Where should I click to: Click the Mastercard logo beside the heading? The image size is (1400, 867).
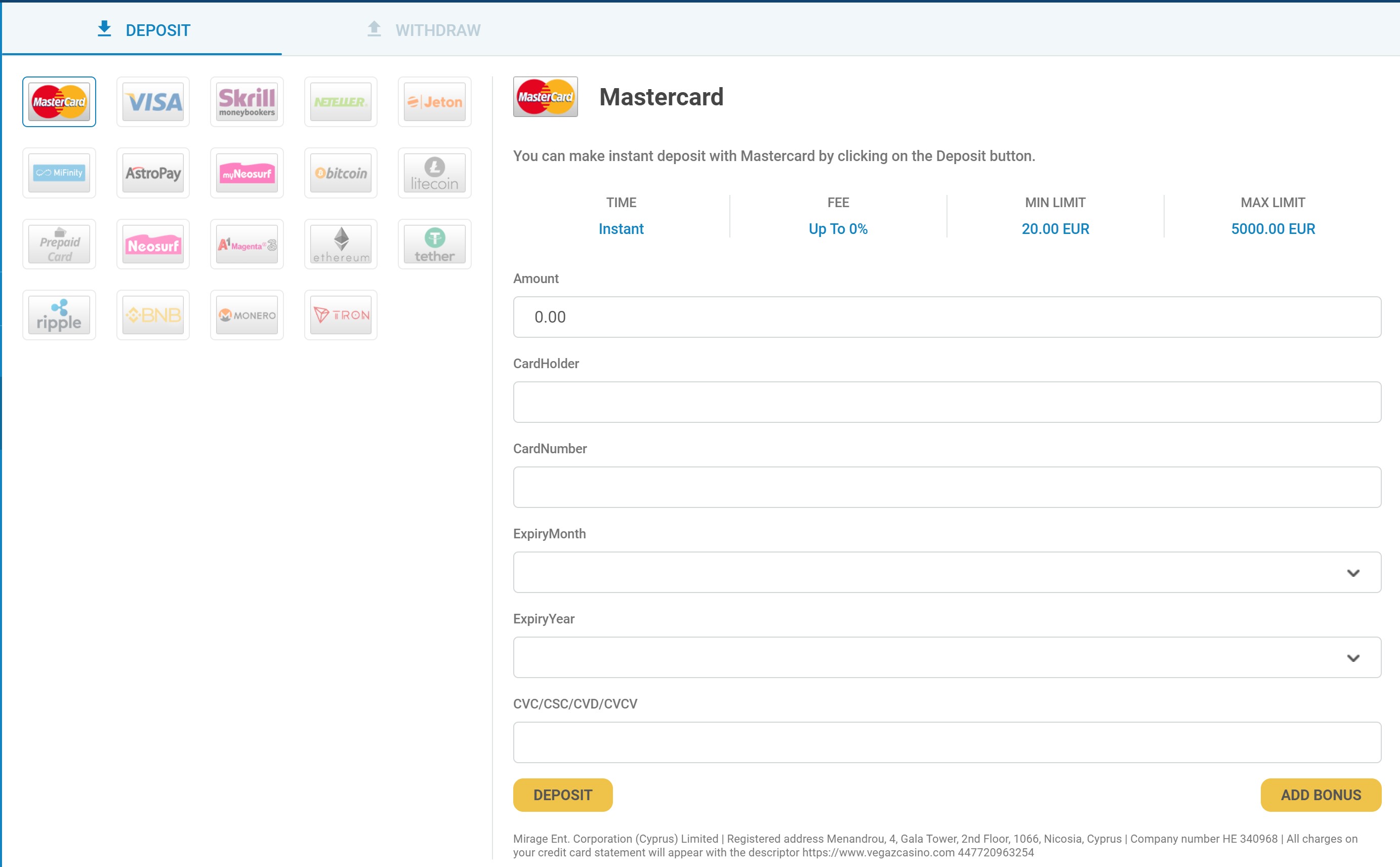click(546, 97)
